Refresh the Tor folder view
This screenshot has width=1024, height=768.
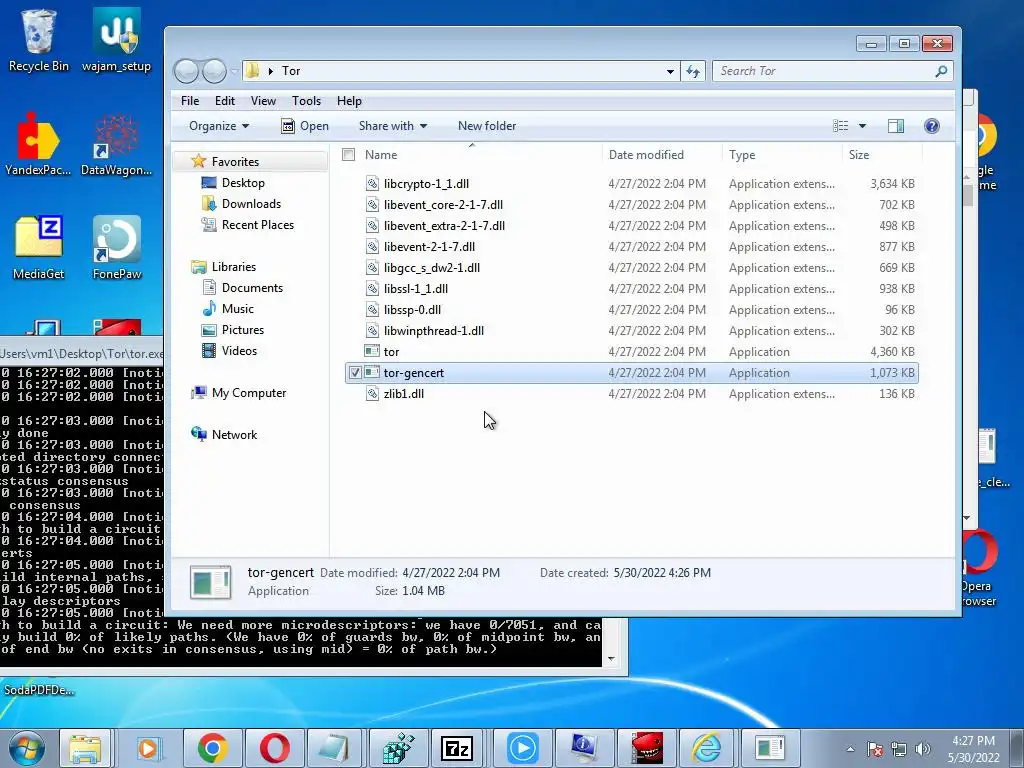[x=693, y=71]
